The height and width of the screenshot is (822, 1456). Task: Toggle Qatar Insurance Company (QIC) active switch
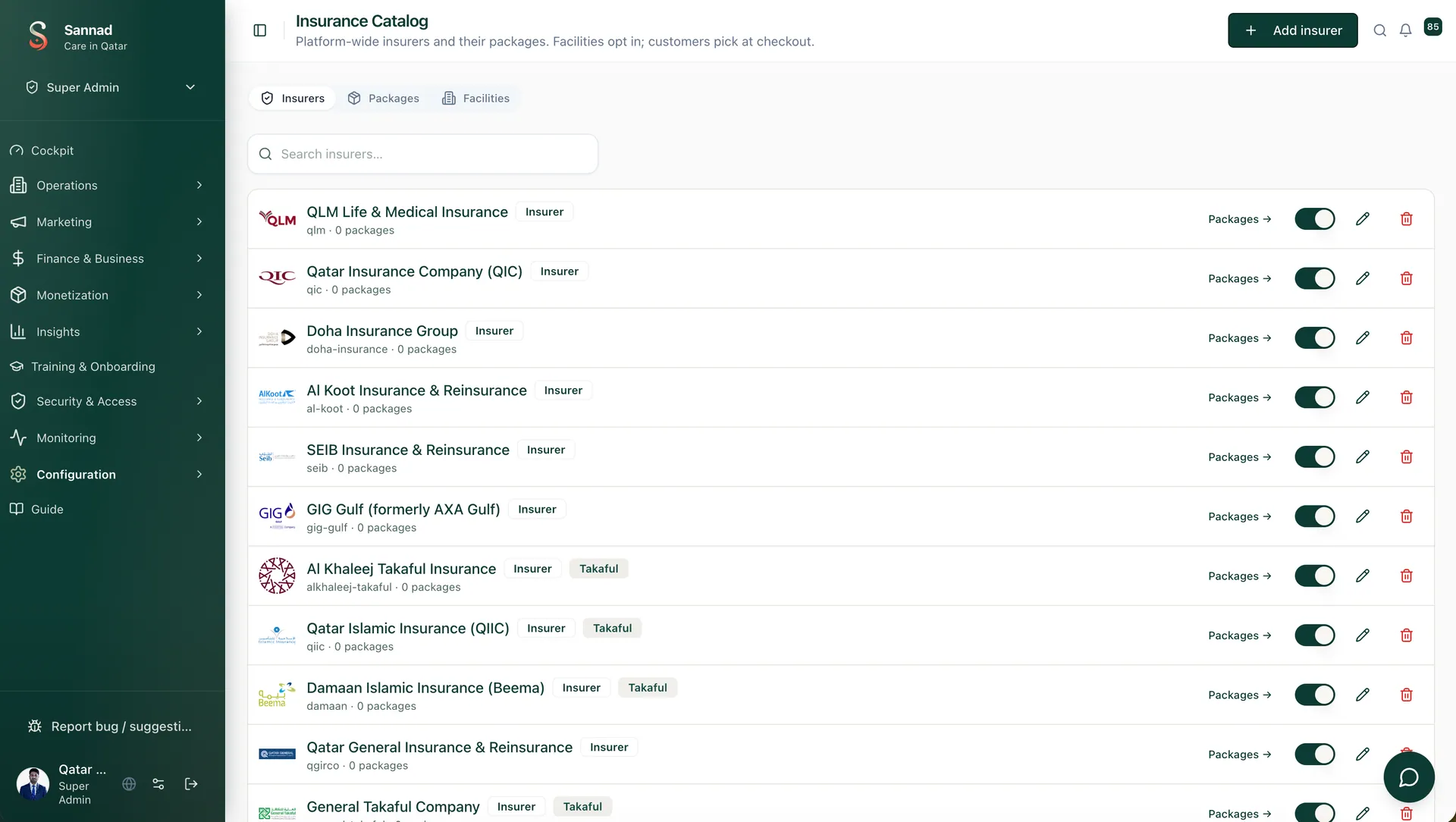tap(1315, 278)
